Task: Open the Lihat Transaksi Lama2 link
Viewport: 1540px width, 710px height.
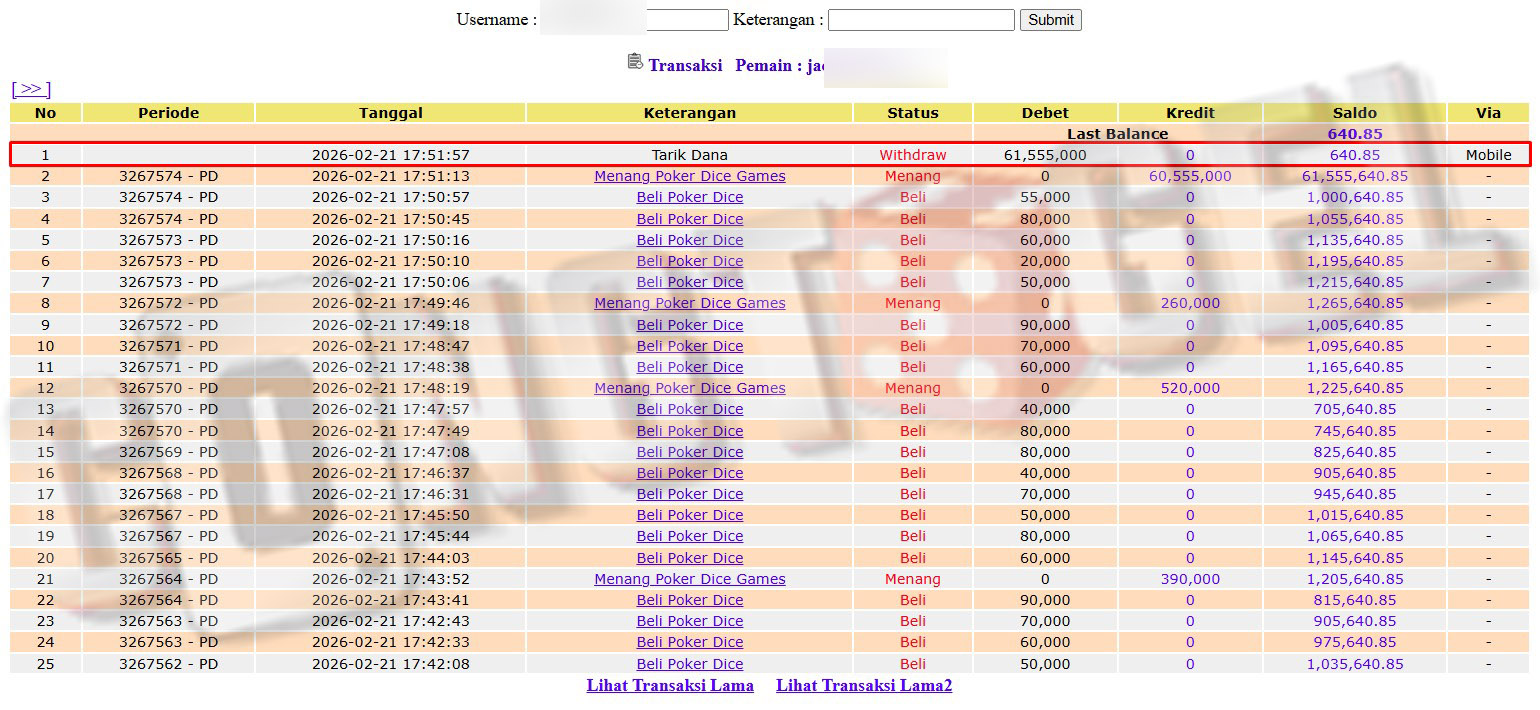Action: (864, 686)
